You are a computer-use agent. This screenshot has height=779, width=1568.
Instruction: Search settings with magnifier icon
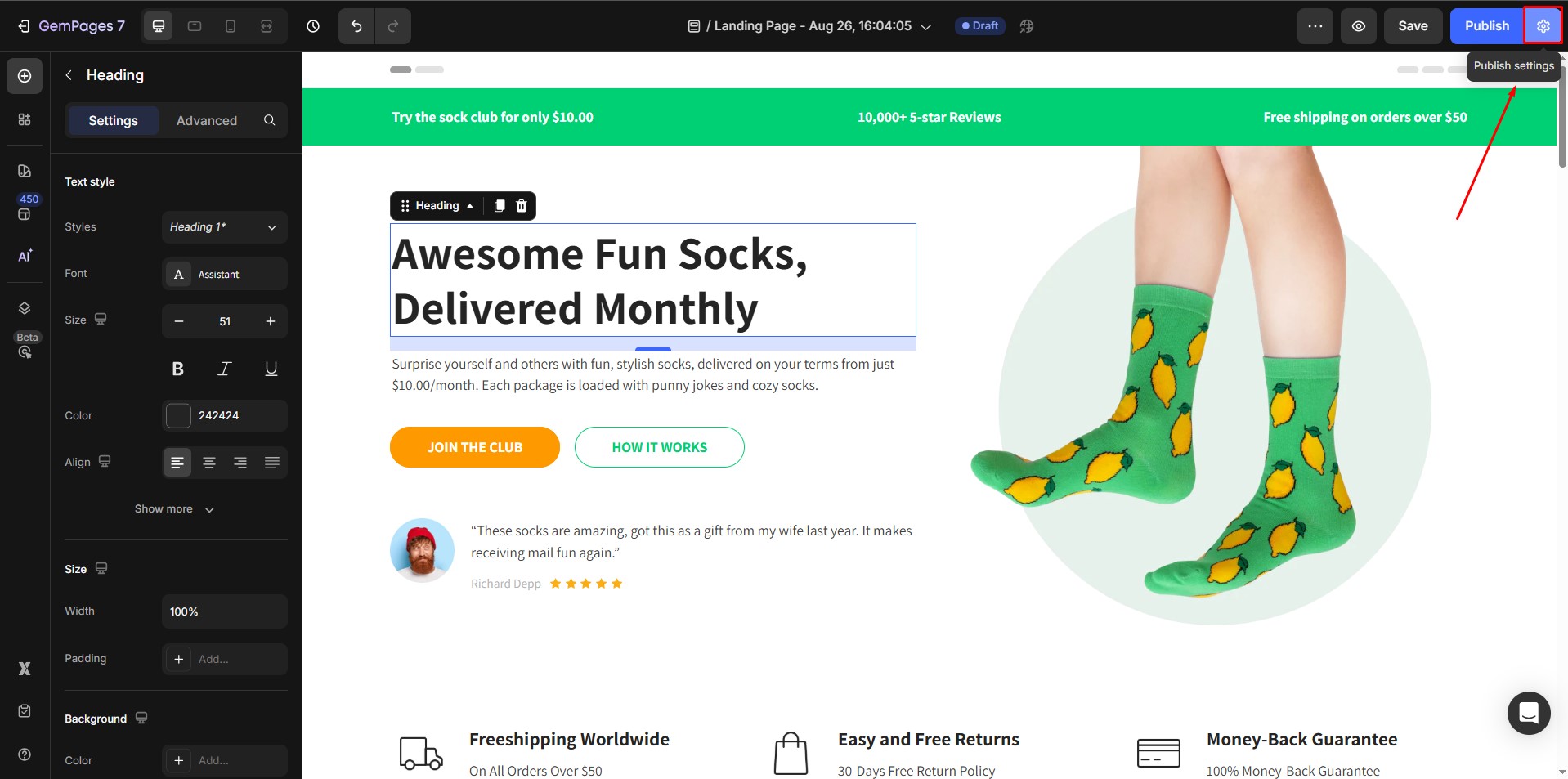[269, 120]
